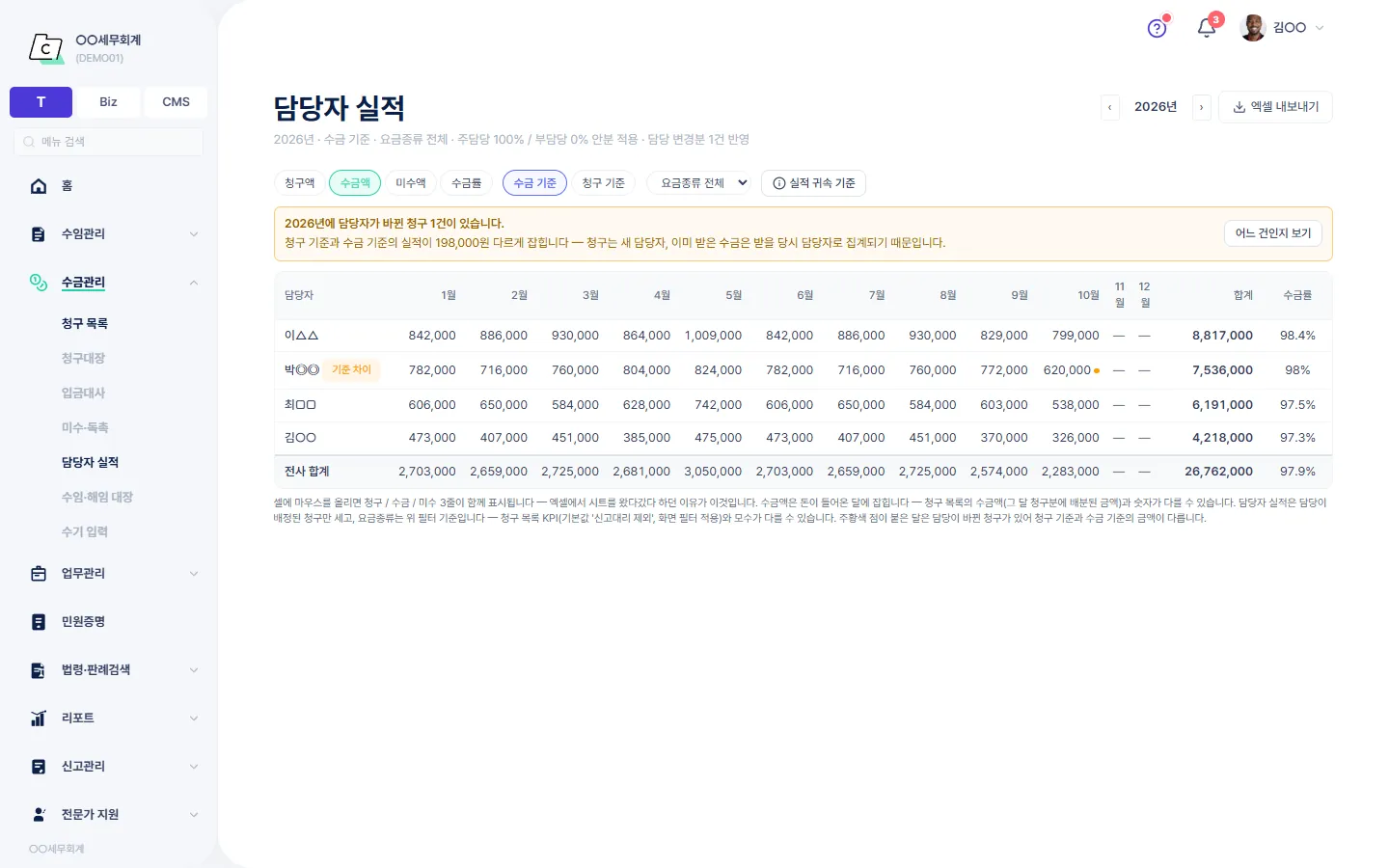The height and width of the screenshot is (868, 1389).
Task: Click download icon in 엑셀 내보내기
Action: coord(1239,107)
